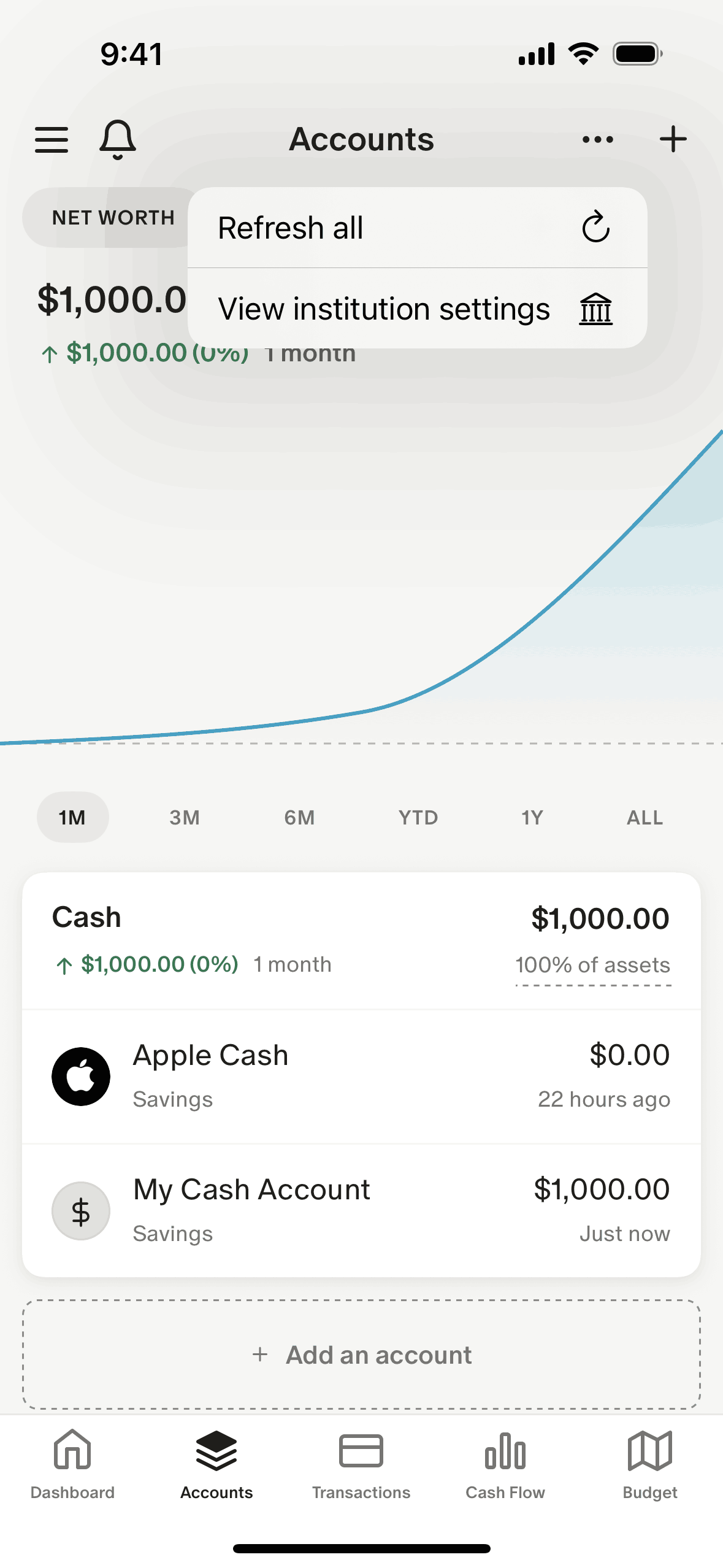
Task: Open Cash Flow via the bar chart icon
Action: (505, 1464)
